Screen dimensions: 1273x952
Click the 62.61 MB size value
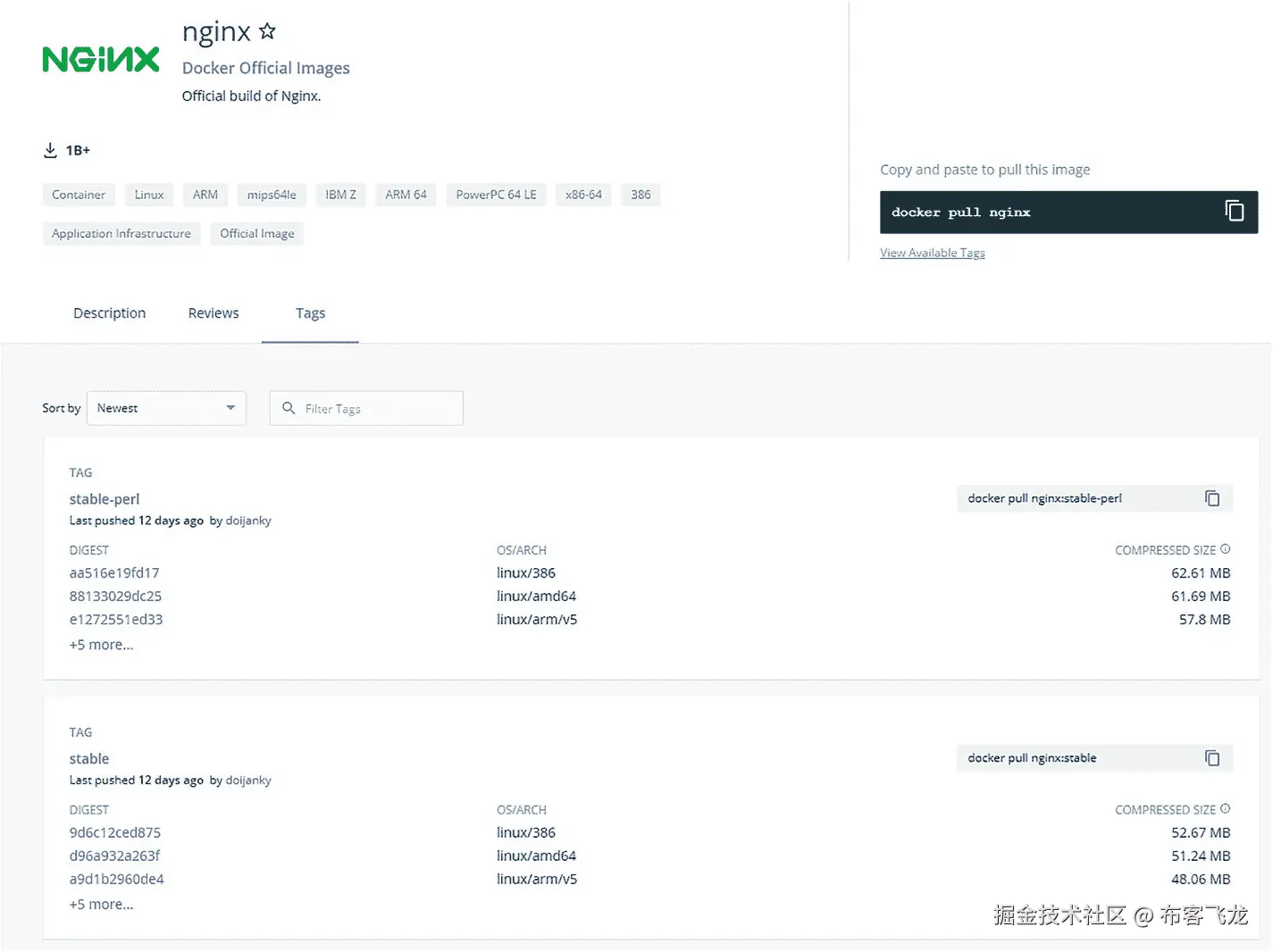(1201, 573)
